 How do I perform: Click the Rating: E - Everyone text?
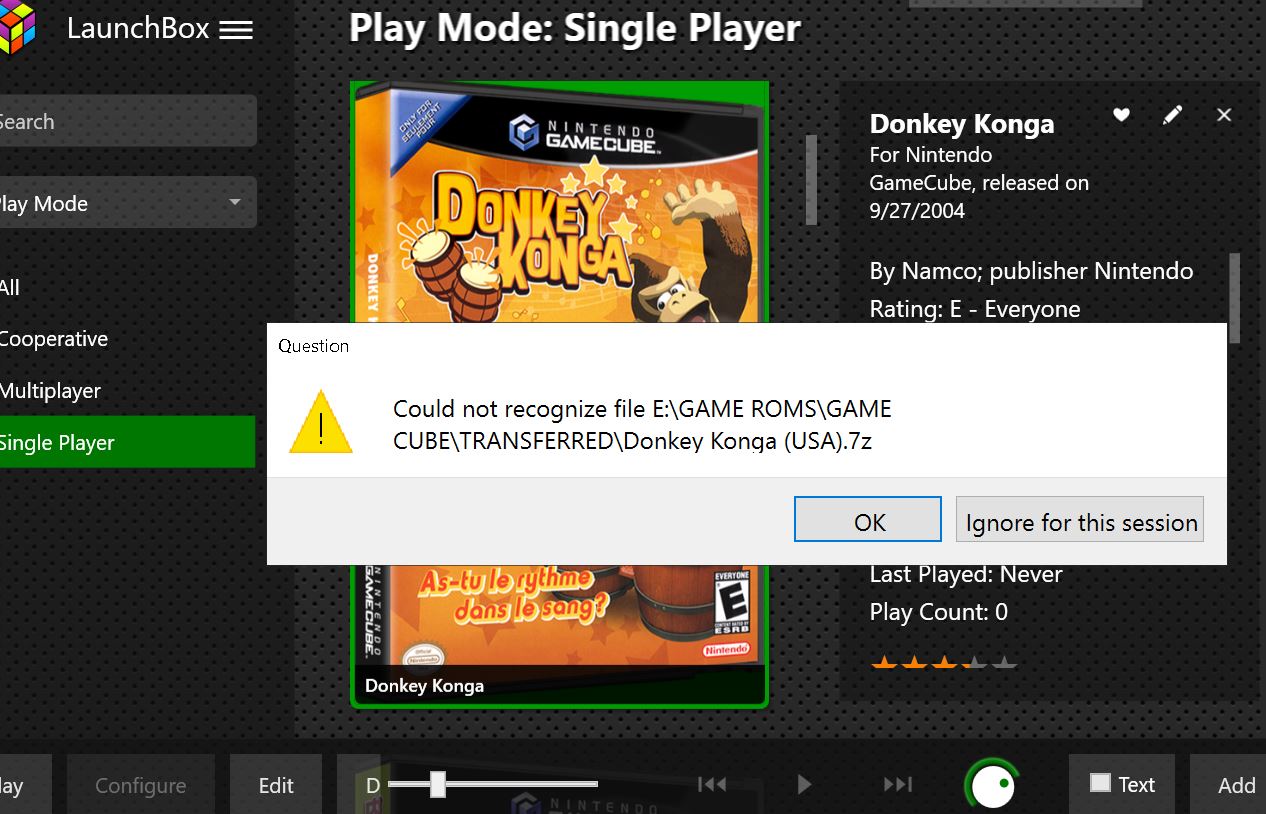pyautogui.click(x=975, y=309)
